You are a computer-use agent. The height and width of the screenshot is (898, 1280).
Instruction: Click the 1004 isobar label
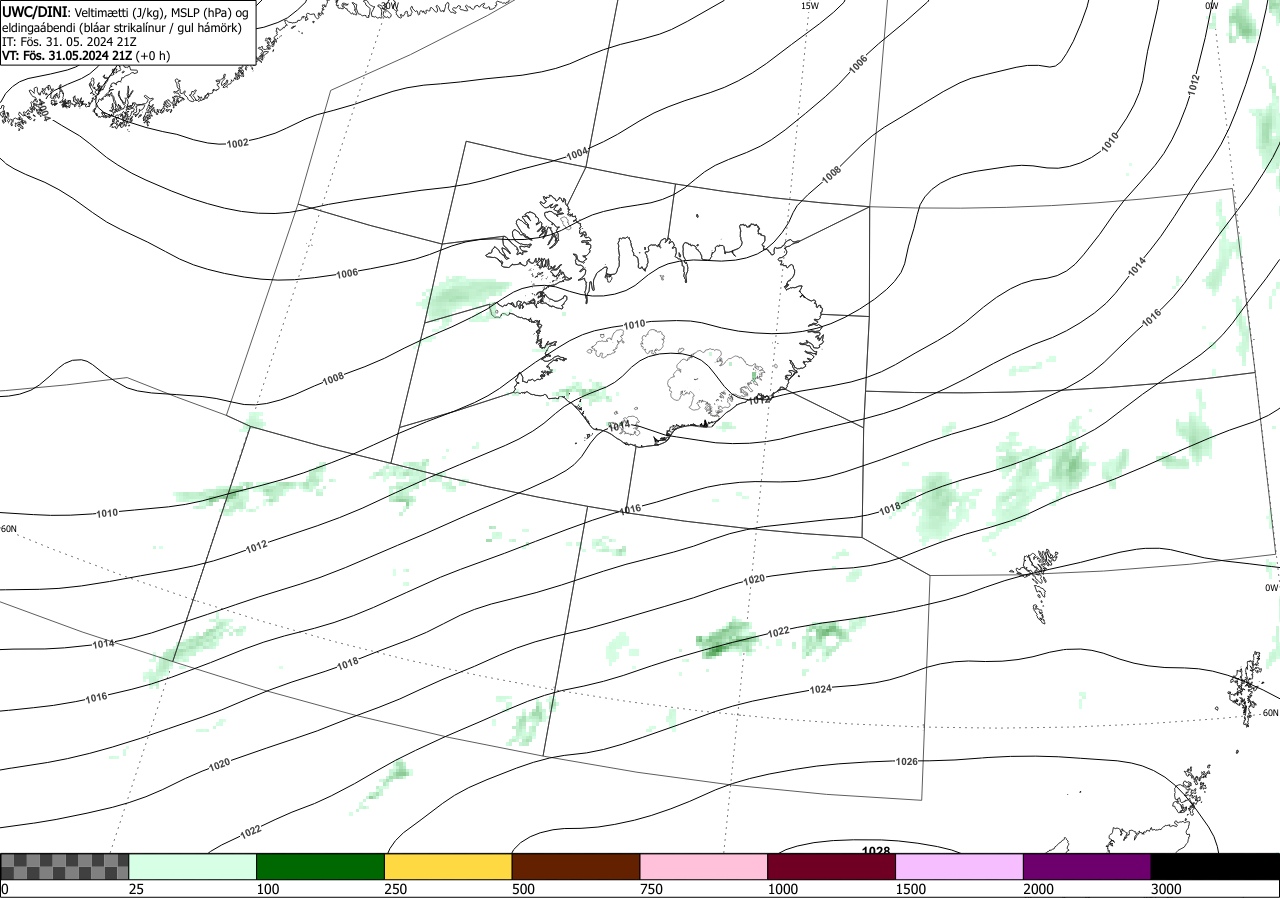click(x=577, y=154)
